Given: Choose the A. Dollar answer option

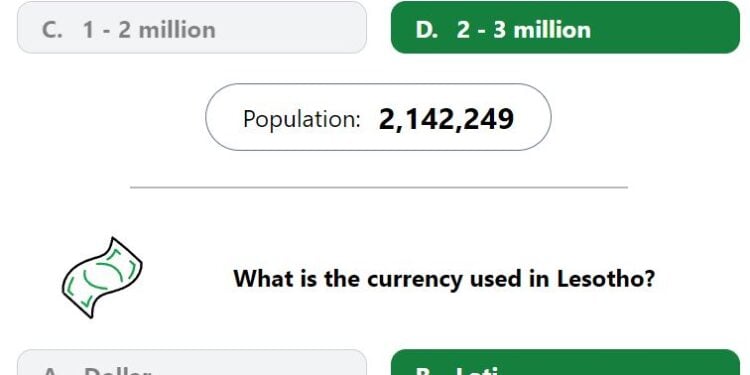Looking at the screenshot, I should (x=192, y=362).
